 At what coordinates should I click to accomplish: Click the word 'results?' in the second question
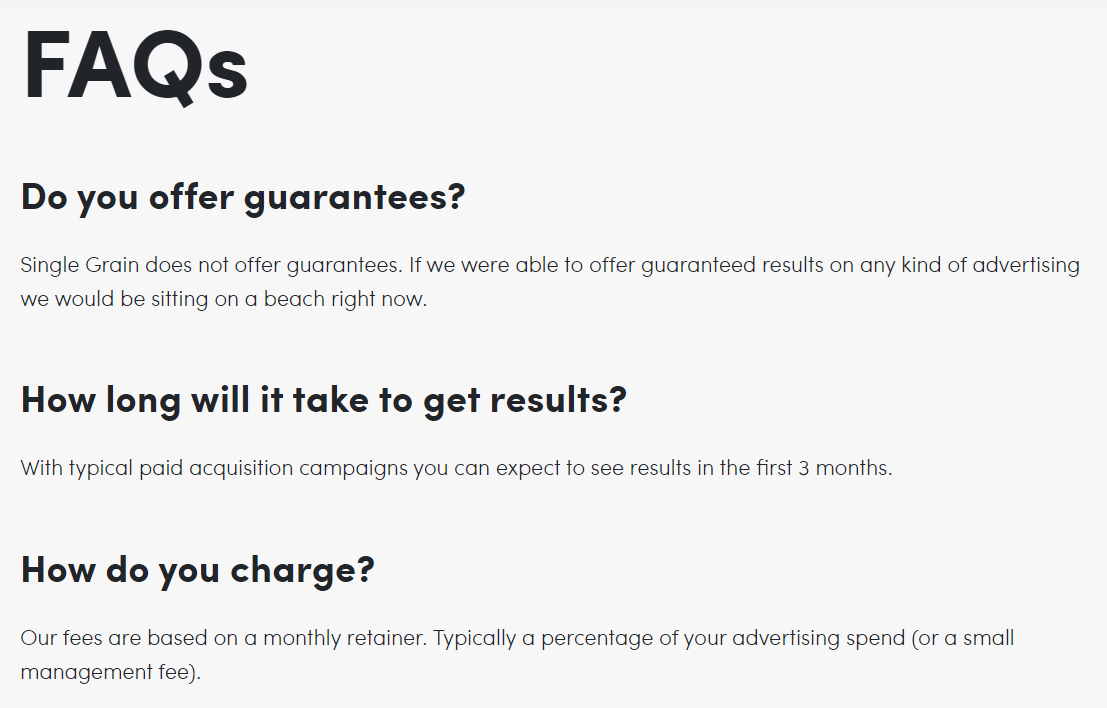click(558, 400)
